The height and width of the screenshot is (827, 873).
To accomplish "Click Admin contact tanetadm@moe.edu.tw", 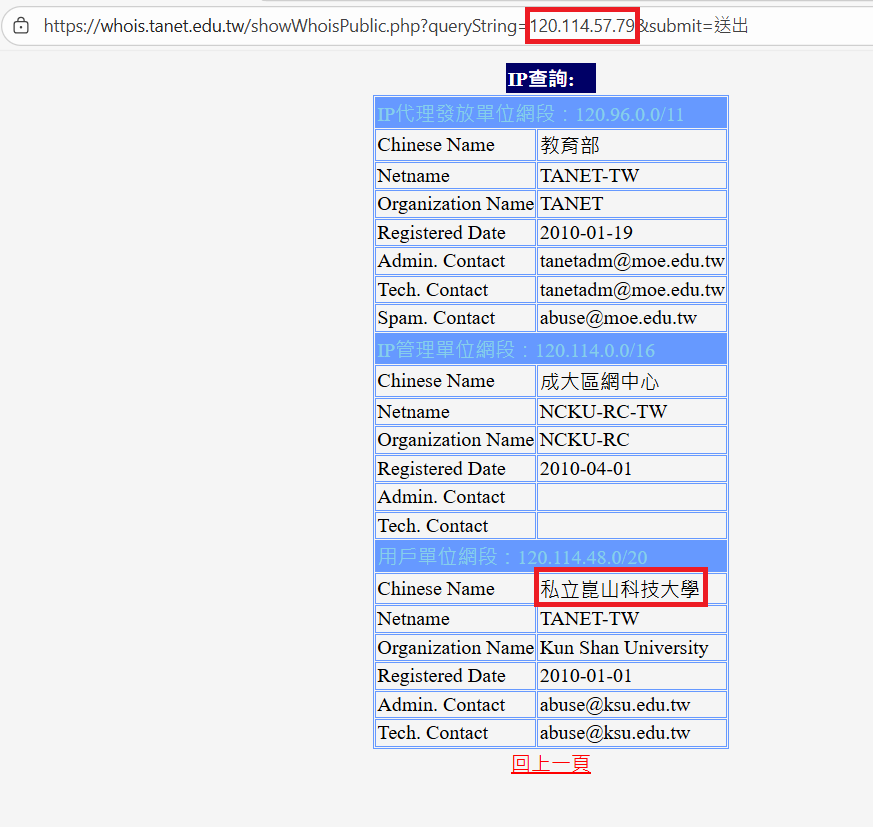I will [x=631, y=261].
